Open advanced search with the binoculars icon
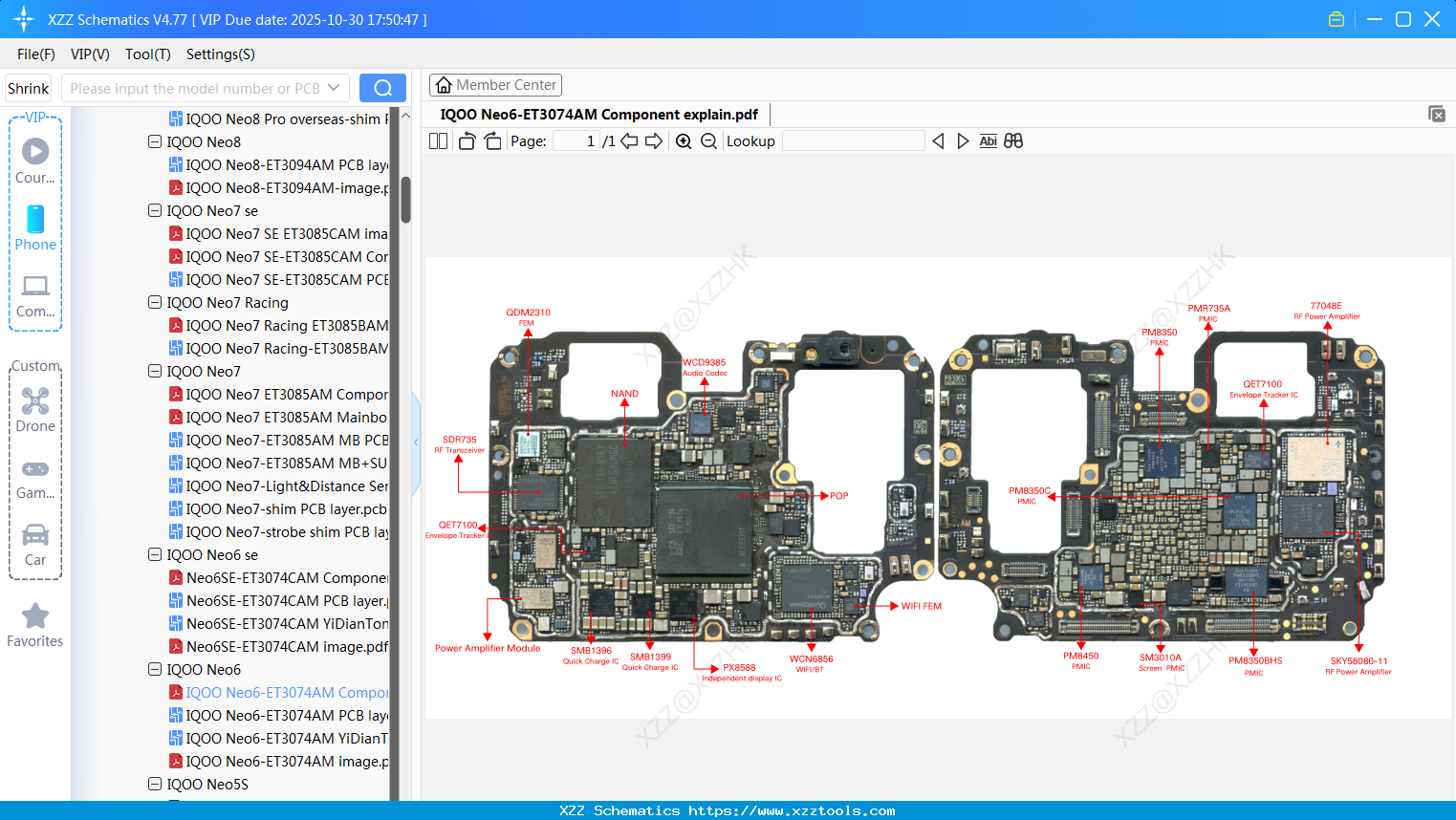 [x=1013, y=140]
